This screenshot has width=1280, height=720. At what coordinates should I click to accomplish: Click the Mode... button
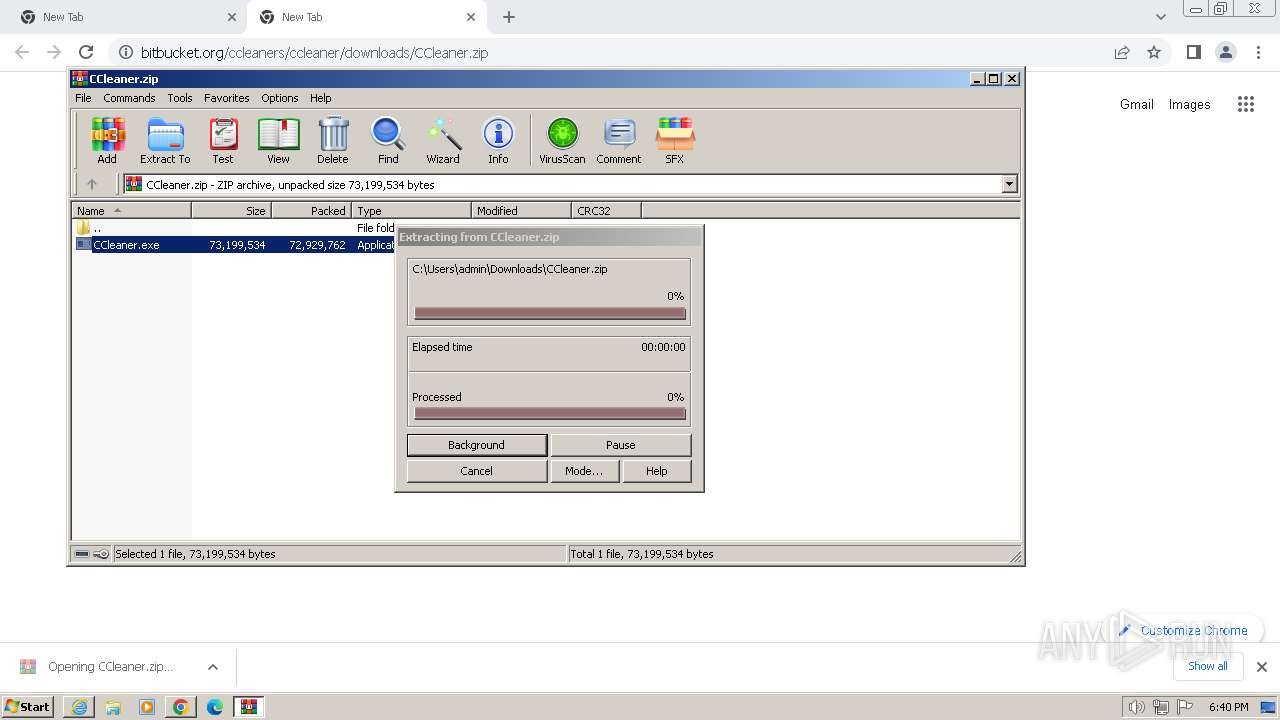(584, 471)
